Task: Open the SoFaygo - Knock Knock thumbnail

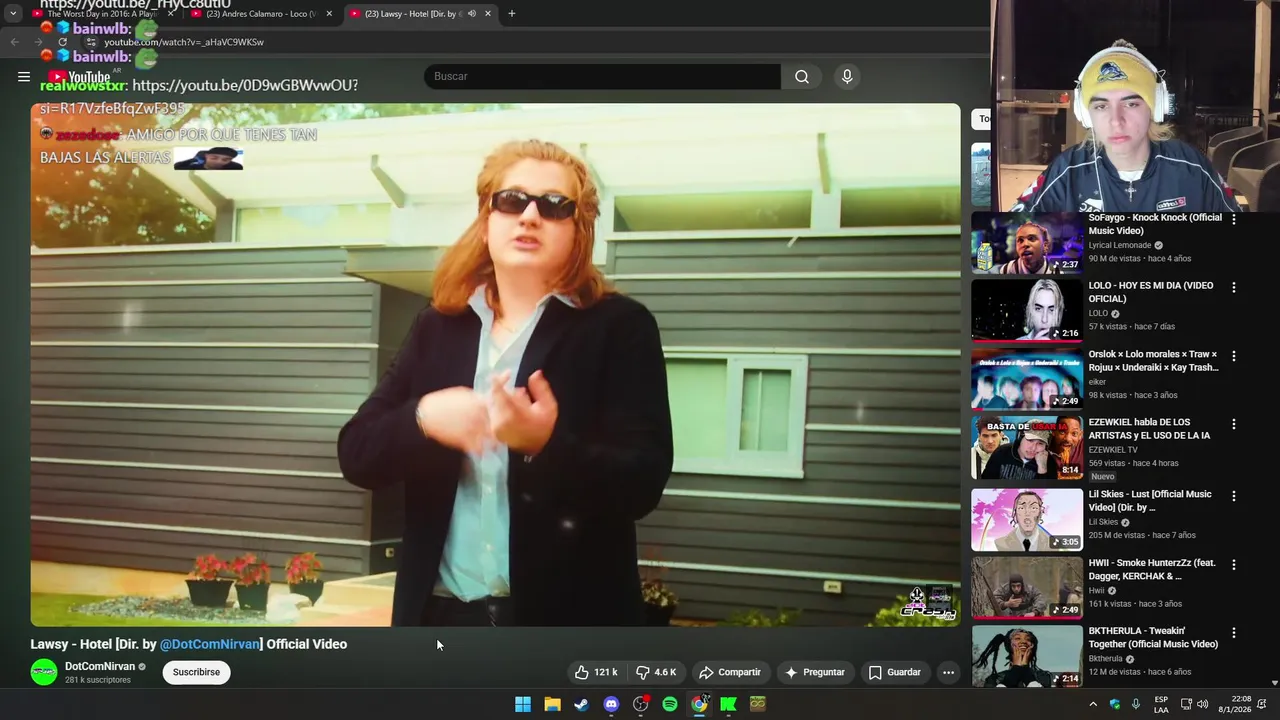Action: (1027, 243)
